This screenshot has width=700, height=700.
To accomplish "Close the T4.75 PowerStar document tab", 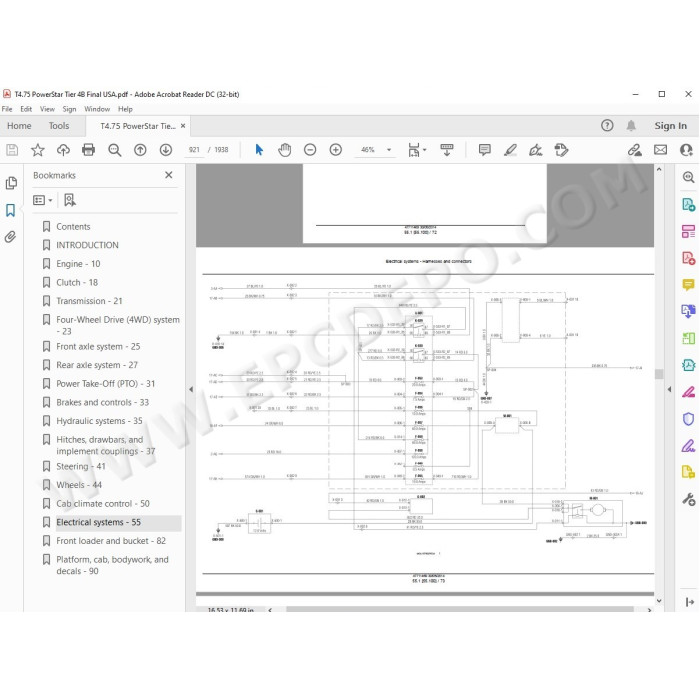I will click(183, 126).
